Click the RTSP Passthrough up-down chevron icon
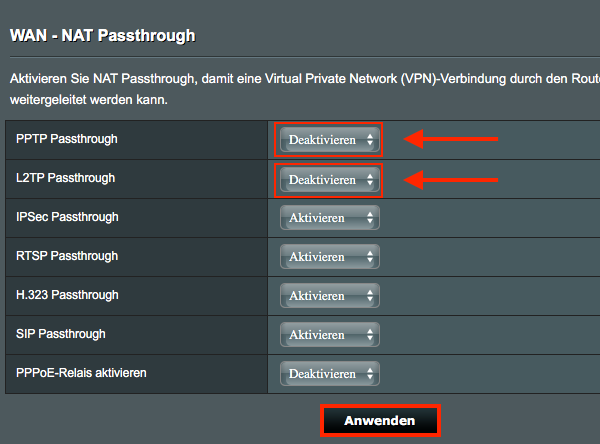The width and height of the screenshot is (600, 444). (370, 257)
